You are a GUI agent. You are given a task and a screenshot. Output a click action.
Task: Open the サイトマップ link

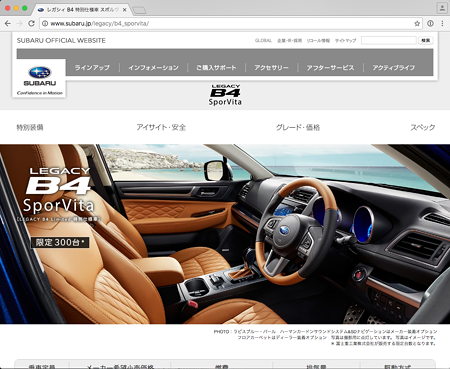[x=345, y=41]
